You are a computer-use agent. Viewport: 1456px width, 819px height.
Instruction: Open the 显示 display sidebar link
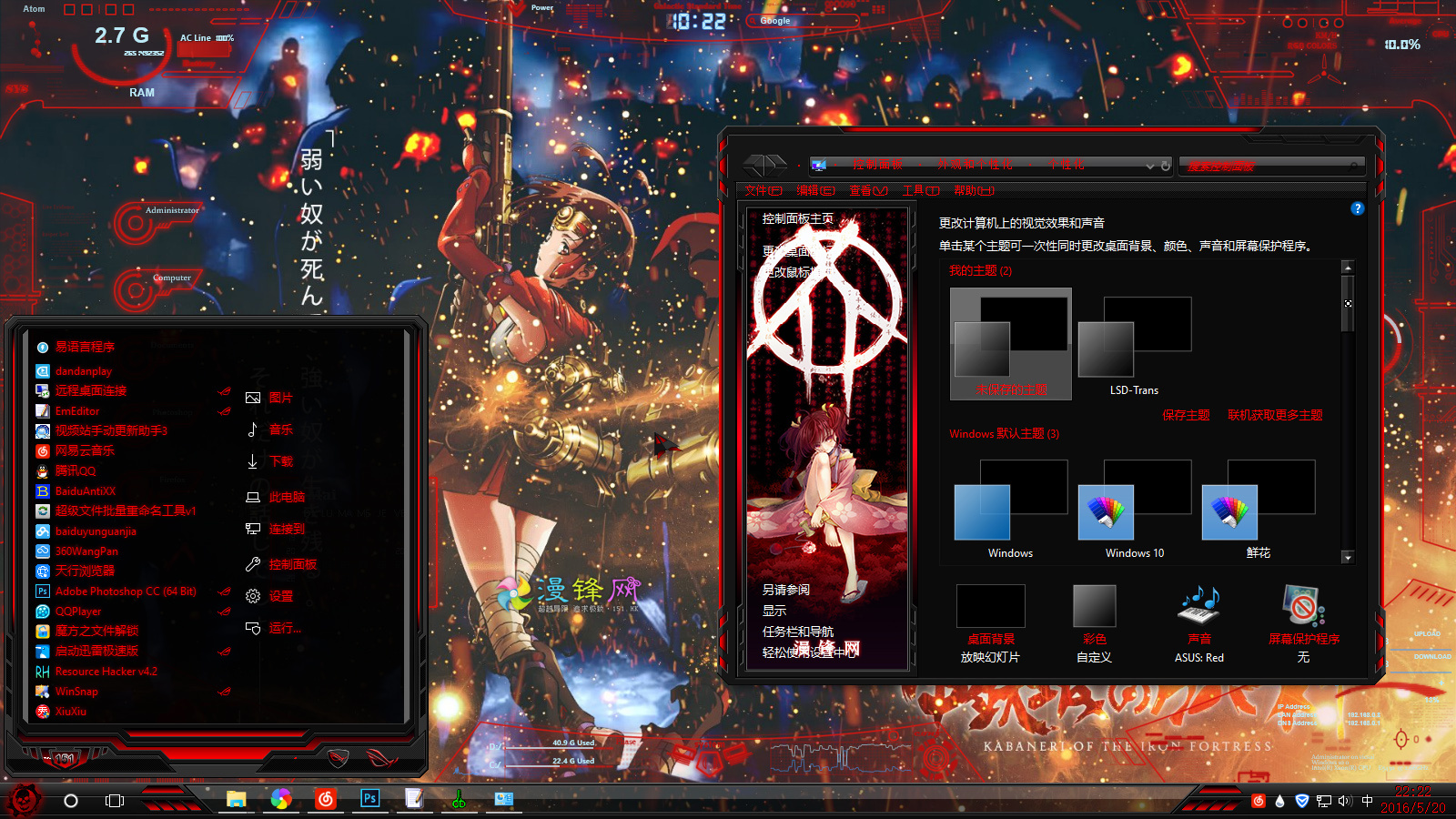coord(774,611)
